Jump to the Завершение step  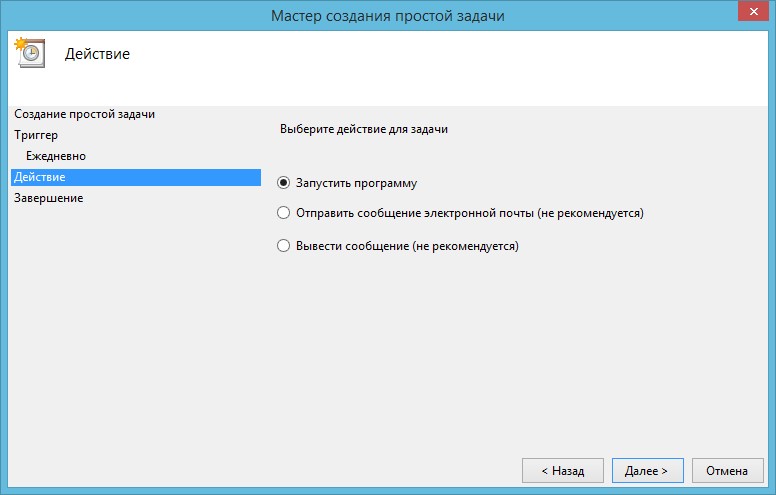[49, 198]
